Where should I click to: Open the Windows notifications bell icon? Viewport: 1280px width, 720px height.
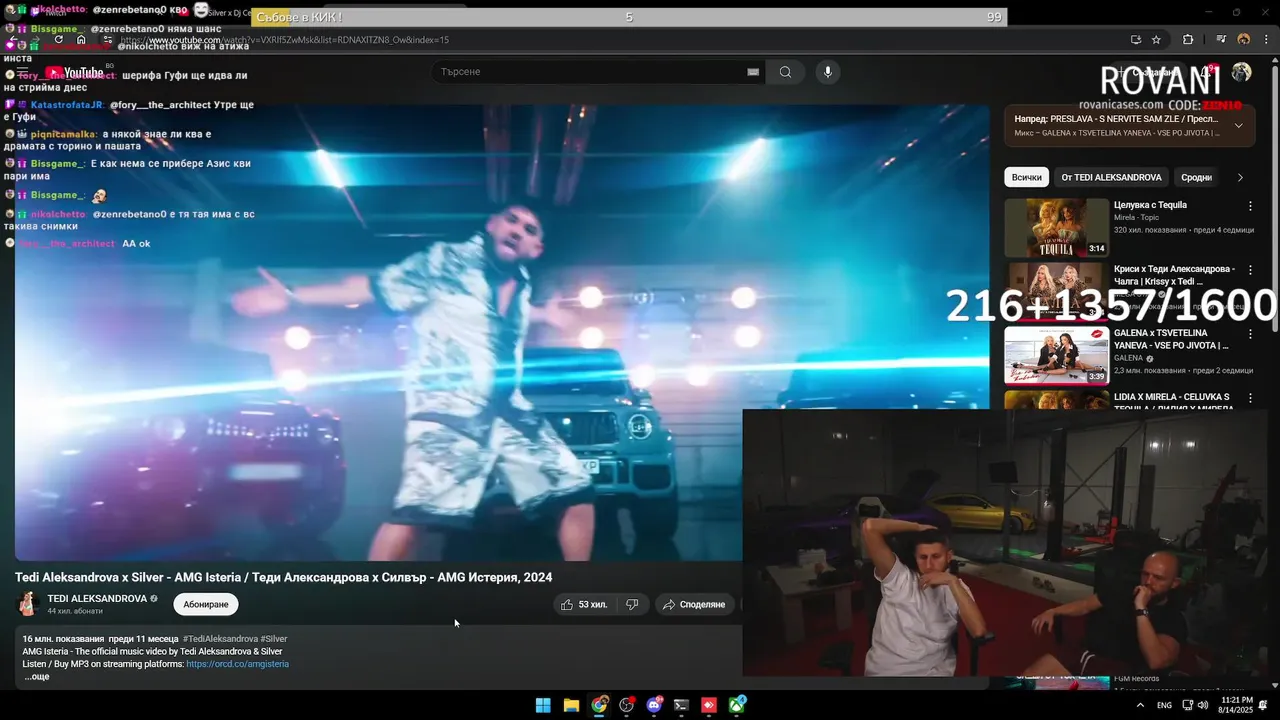tap(1265, 705)
